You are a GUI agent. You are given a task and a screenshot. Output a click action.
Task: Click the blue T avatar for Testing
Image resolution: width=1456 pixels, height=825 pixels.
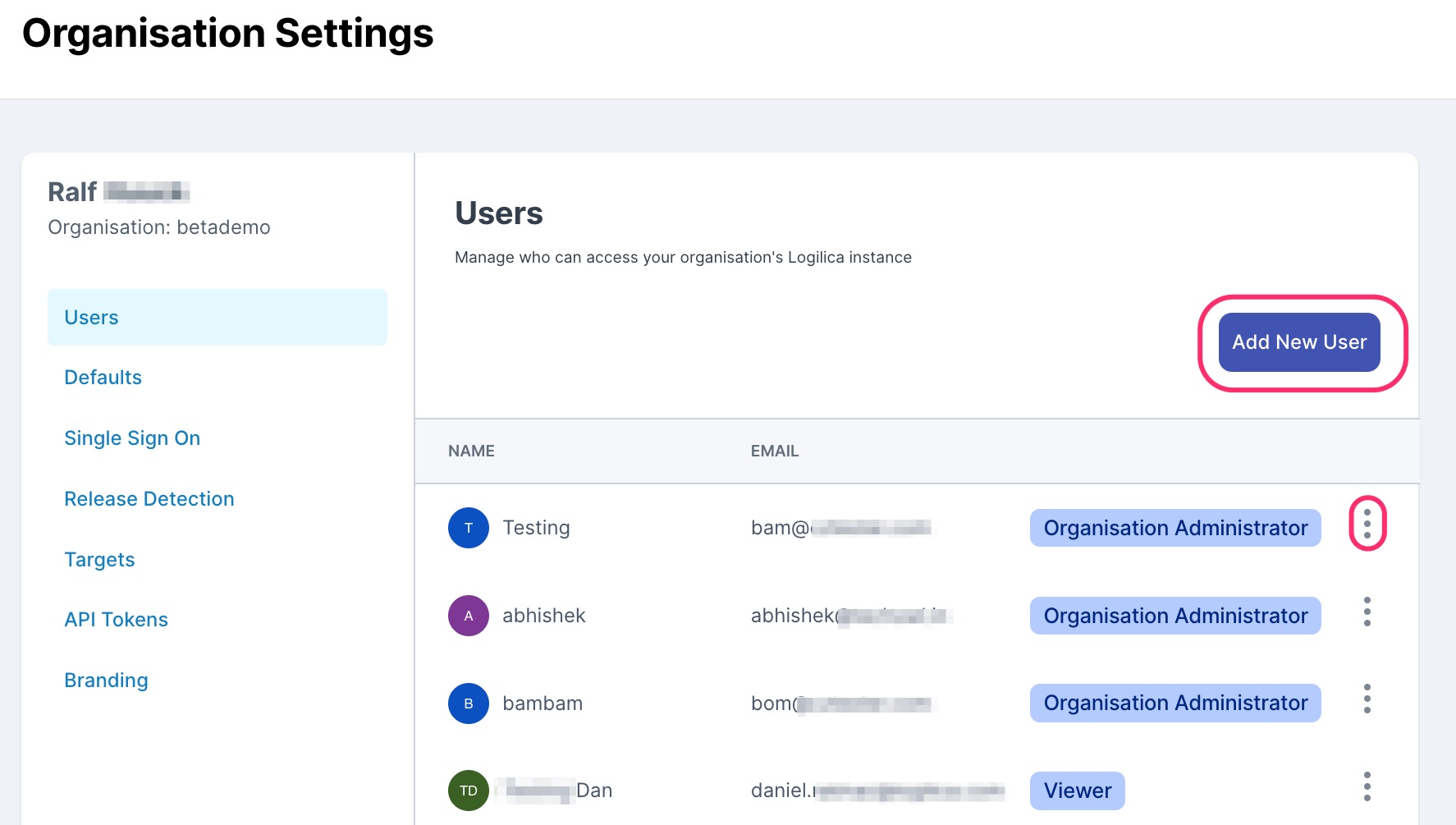tap(469, 528)
